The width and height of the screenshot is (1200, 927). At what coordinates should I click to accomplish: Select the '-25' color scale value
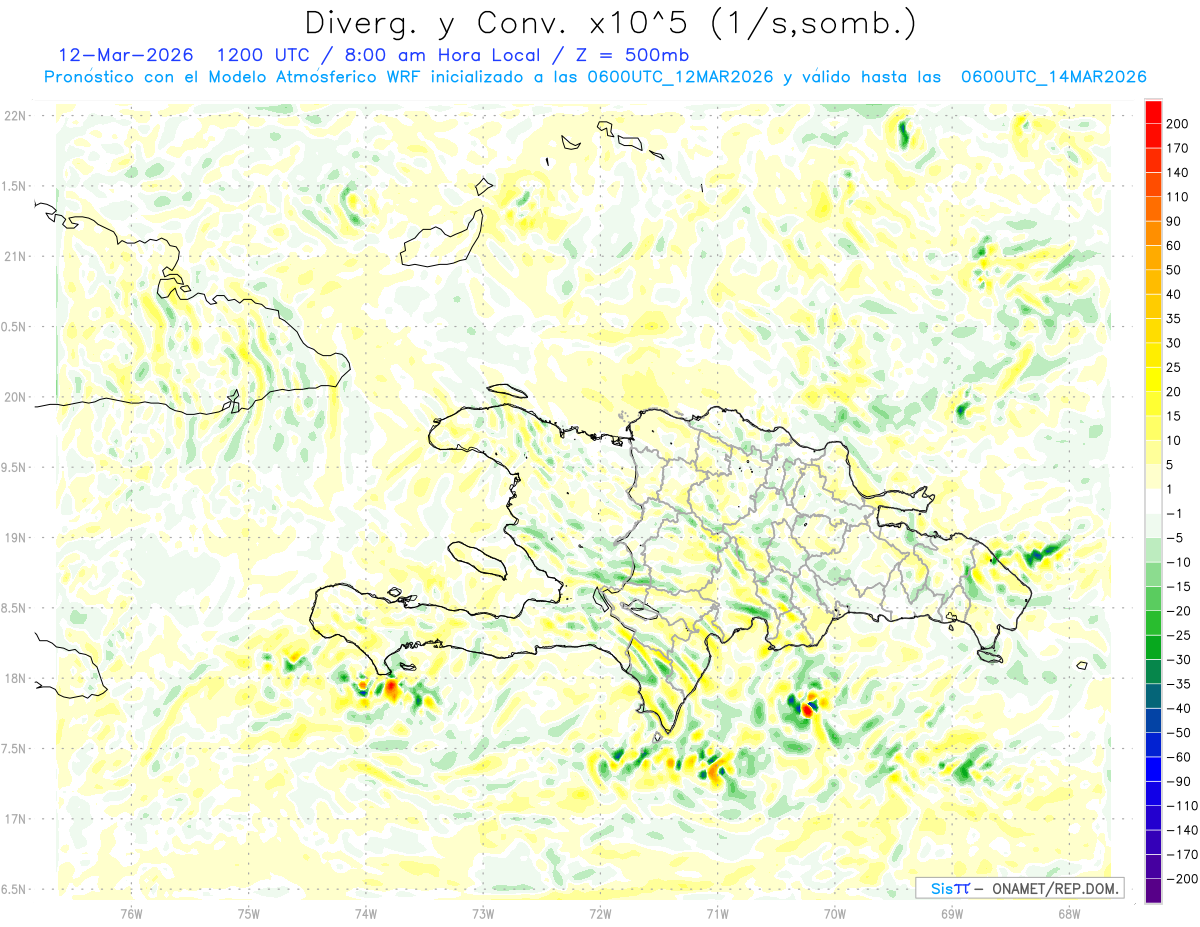point(1179,635)
